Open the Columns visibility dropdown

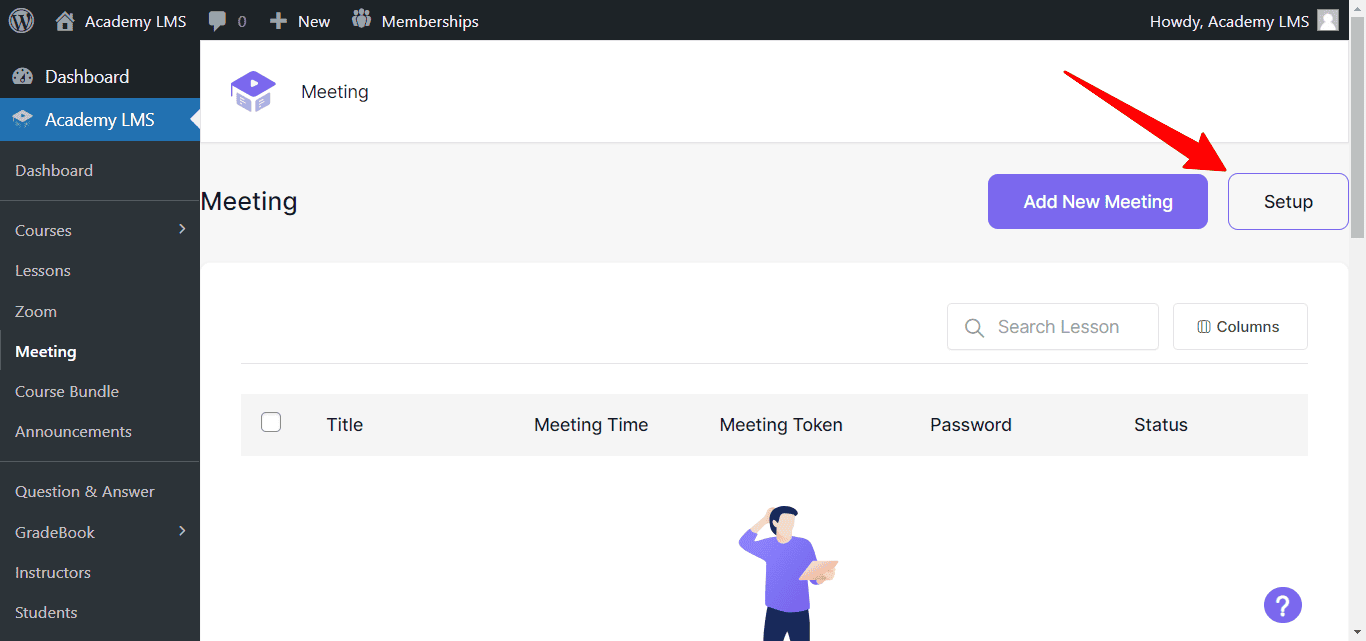[x=1240, y=327]
